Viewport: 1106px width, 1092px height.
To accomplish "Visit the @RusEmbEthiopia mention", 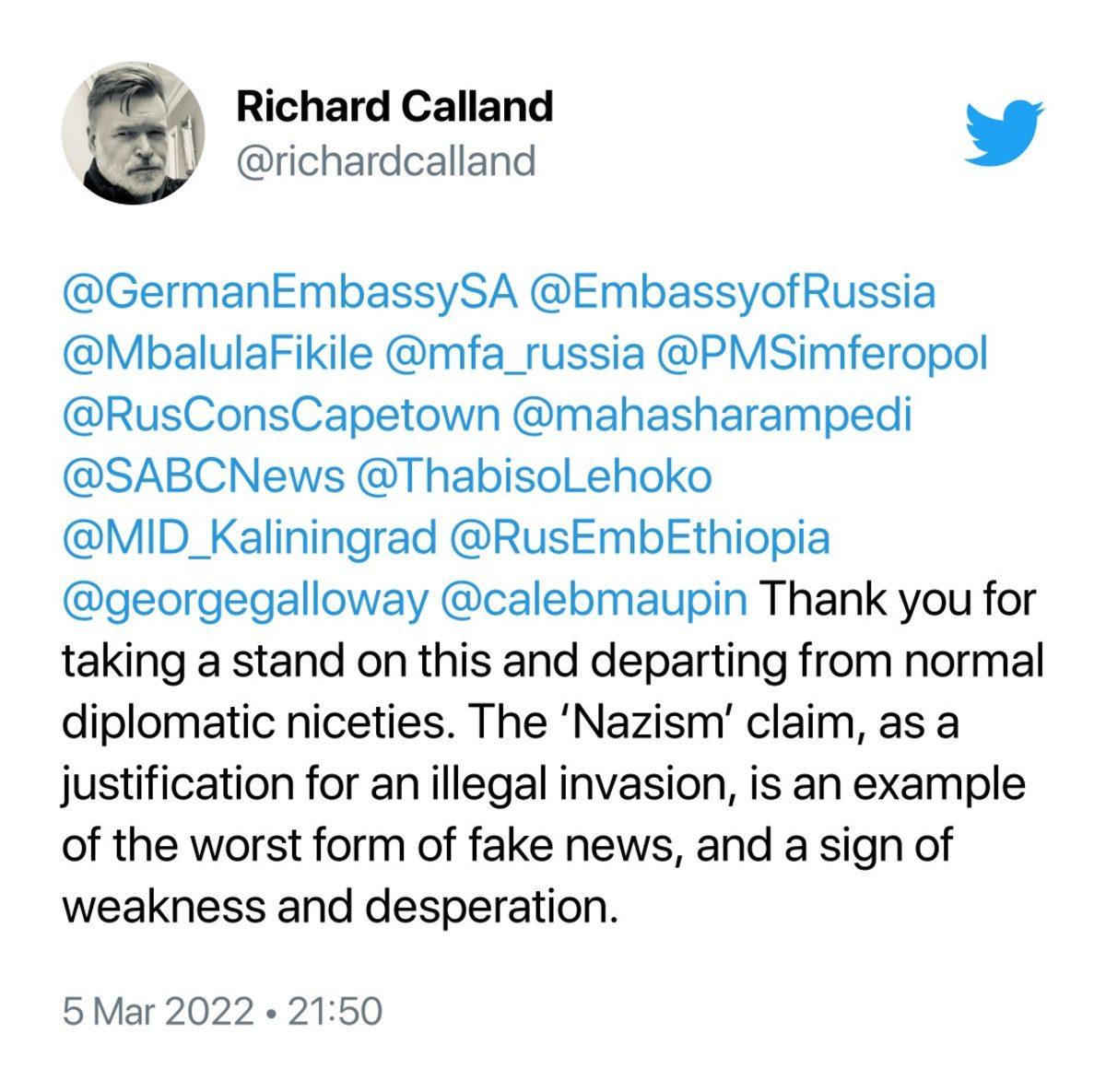I will tap(640, 537).
